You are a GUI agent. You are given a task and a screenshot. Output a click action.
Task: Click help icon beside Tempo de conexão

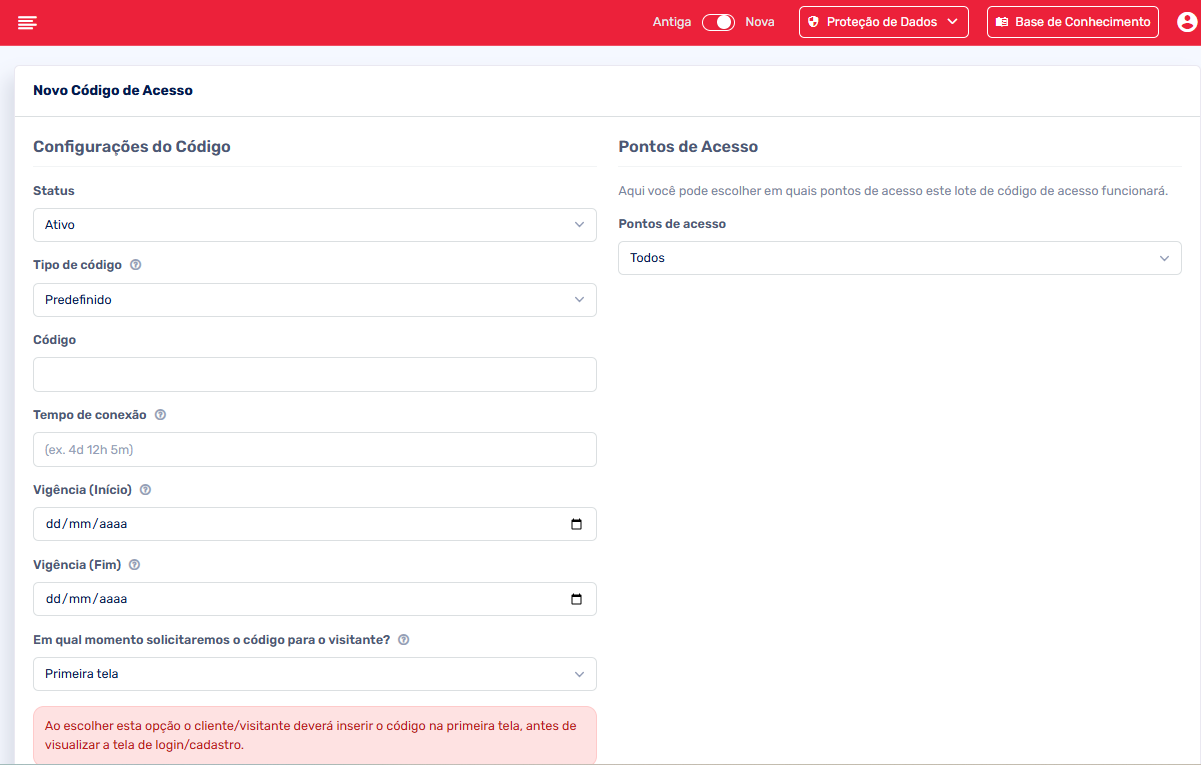pos(160,415)
